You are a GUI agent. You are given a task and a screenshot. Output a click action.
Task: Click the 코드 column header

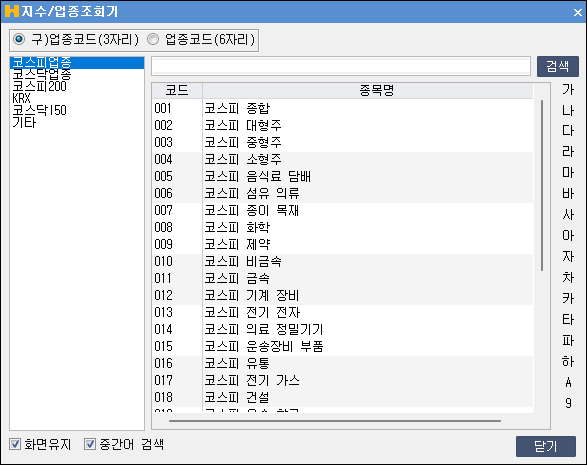(177, 91)
